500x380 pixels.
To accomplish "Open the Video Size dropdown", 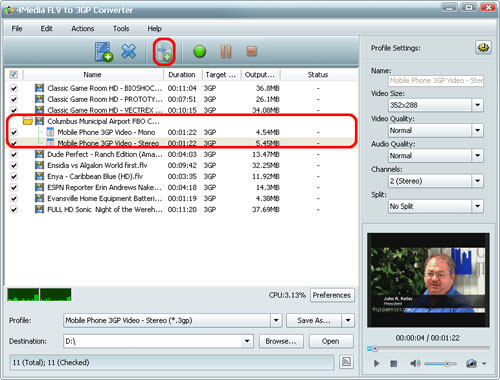I will pyautogui.click(x=477, y=105).
